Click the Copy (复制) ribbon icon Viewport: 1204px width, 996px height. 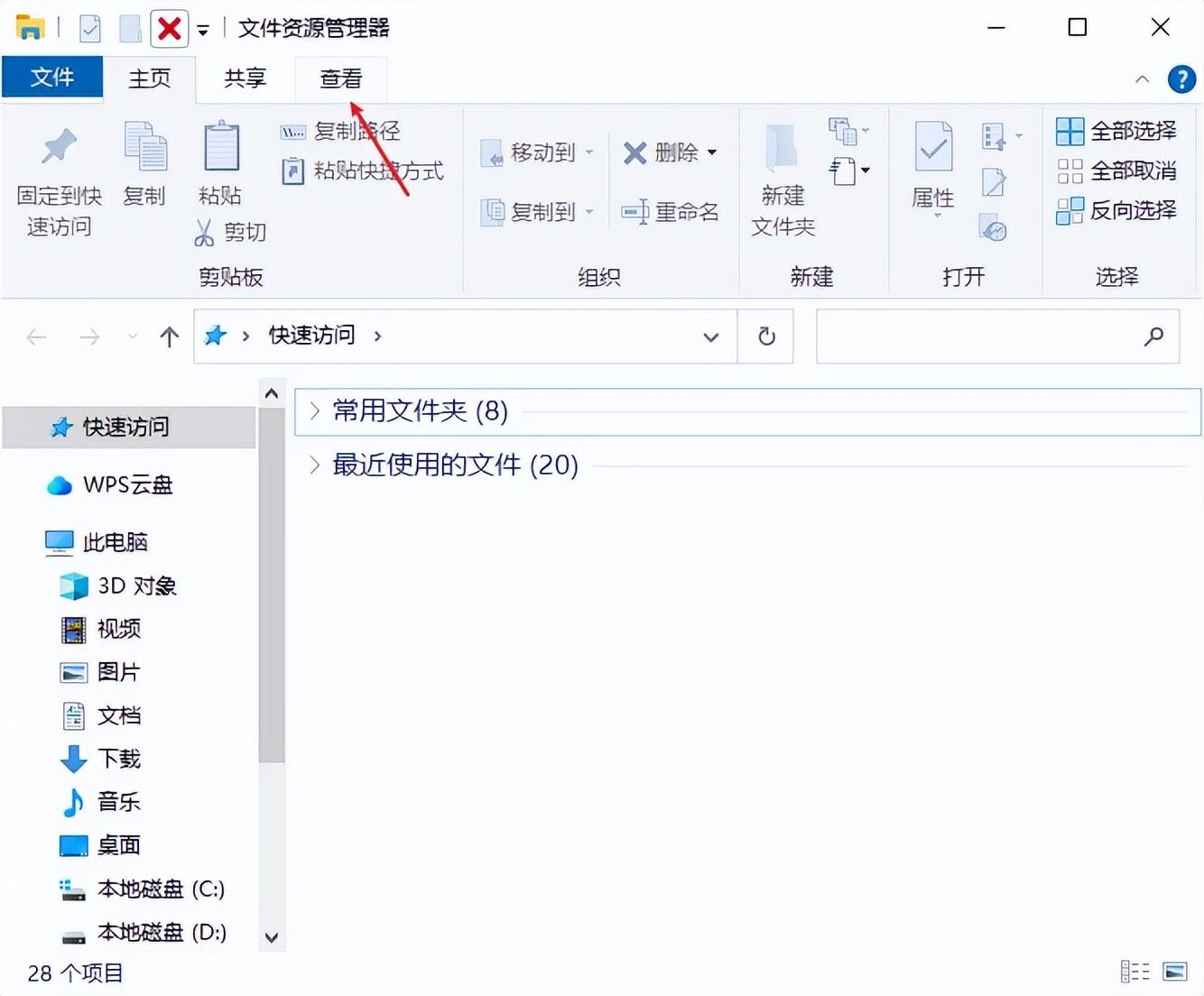pyautogui.click(x=145, y=146)
